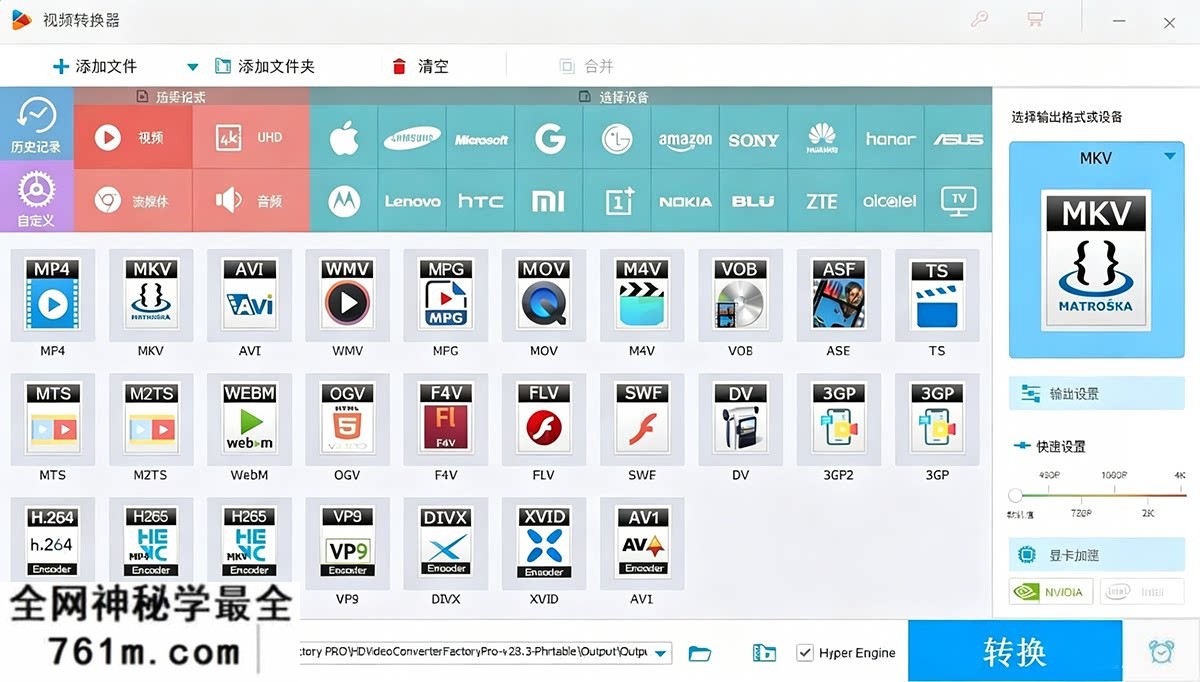Open the Sony device category
Screen dimensions: 1200x682
click(x=754, y=139)
